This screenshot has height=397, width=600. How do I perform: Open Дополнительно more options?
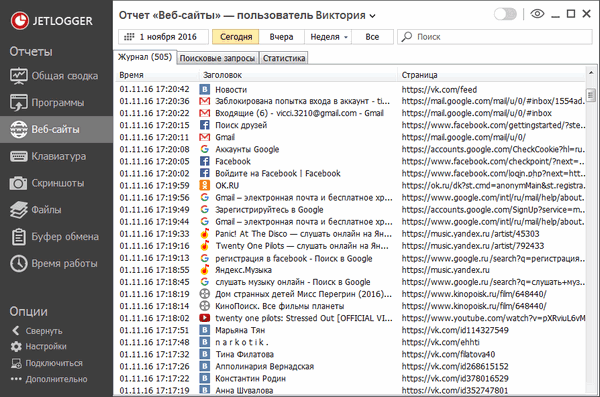tap(49, 379)
